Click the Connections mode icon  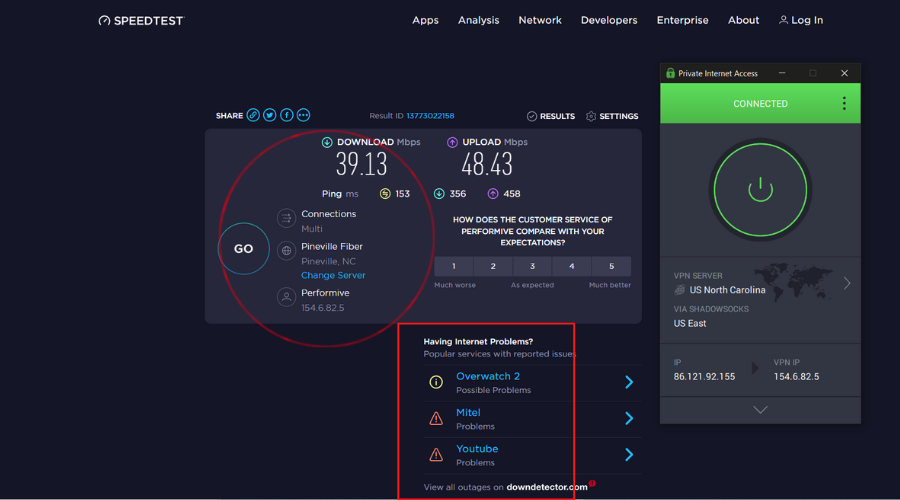point(286,218)
